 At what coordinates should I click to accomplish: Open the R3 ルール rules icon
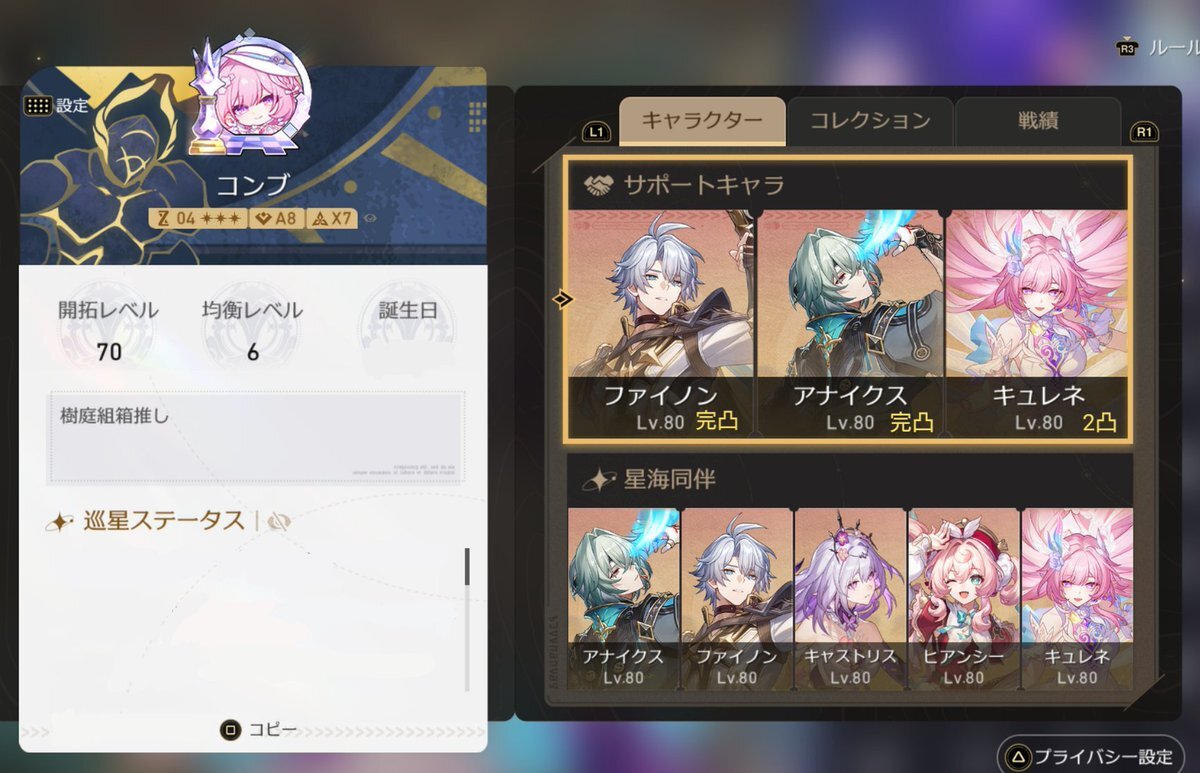[x=1127, y=48]
